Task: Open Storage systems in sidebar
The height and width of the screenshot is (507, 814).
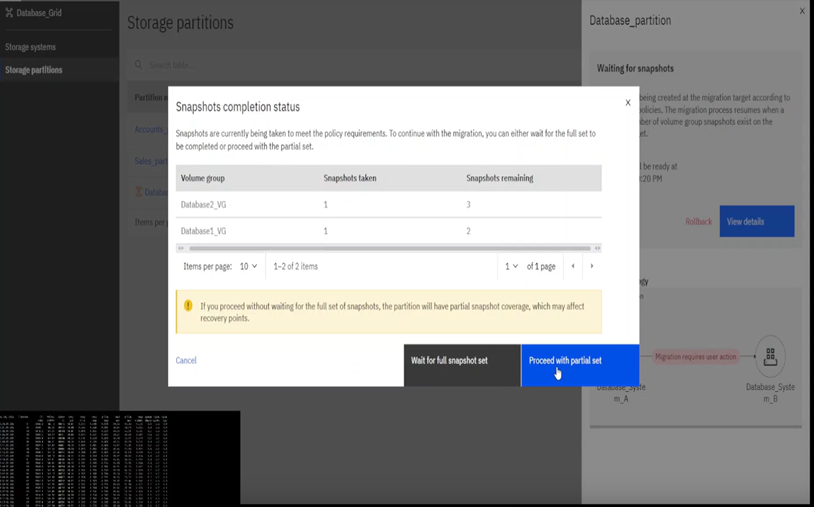Action: click(30, 47)
